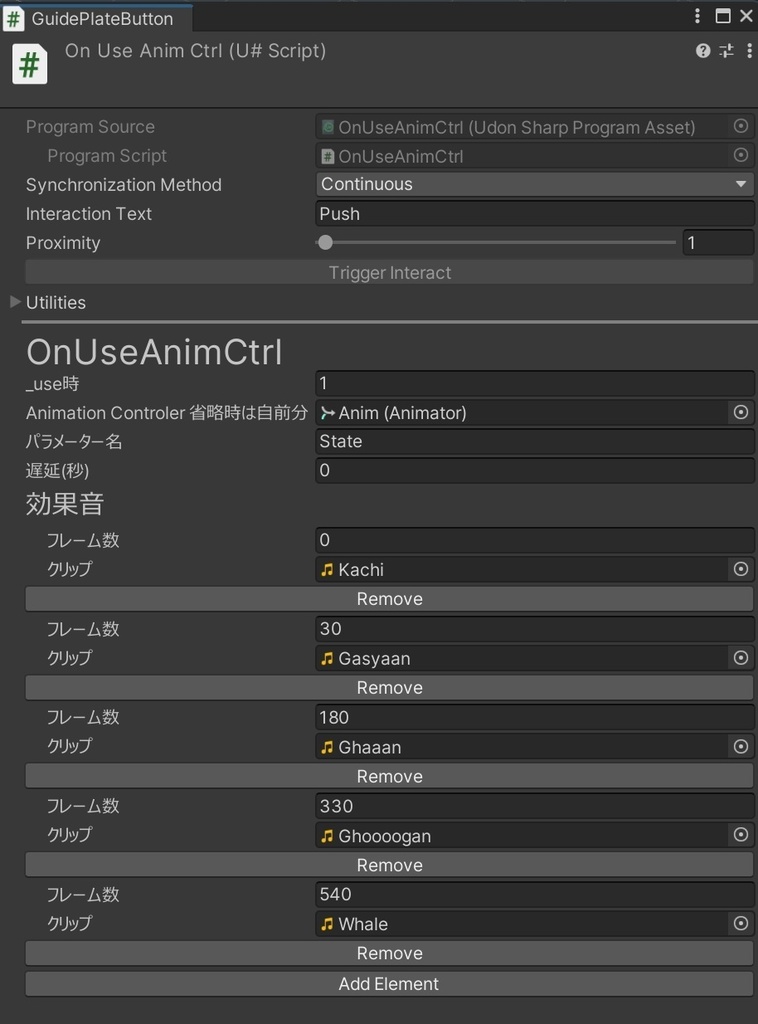Click the object picker for Program Source

click(x=741, y=127)
